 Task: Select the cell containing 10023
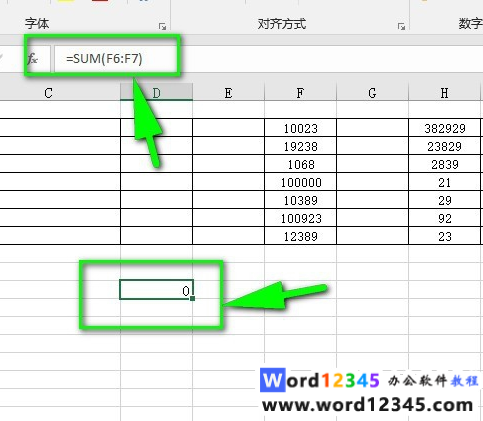tap(300, 128)
